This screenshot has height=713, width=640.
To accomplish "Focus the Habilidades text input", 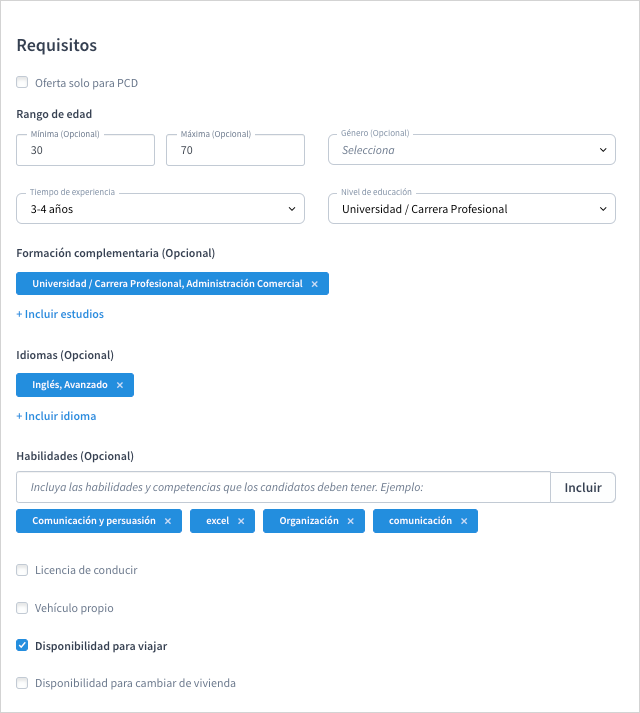I will pyautogui.click(x=283, y=488).
